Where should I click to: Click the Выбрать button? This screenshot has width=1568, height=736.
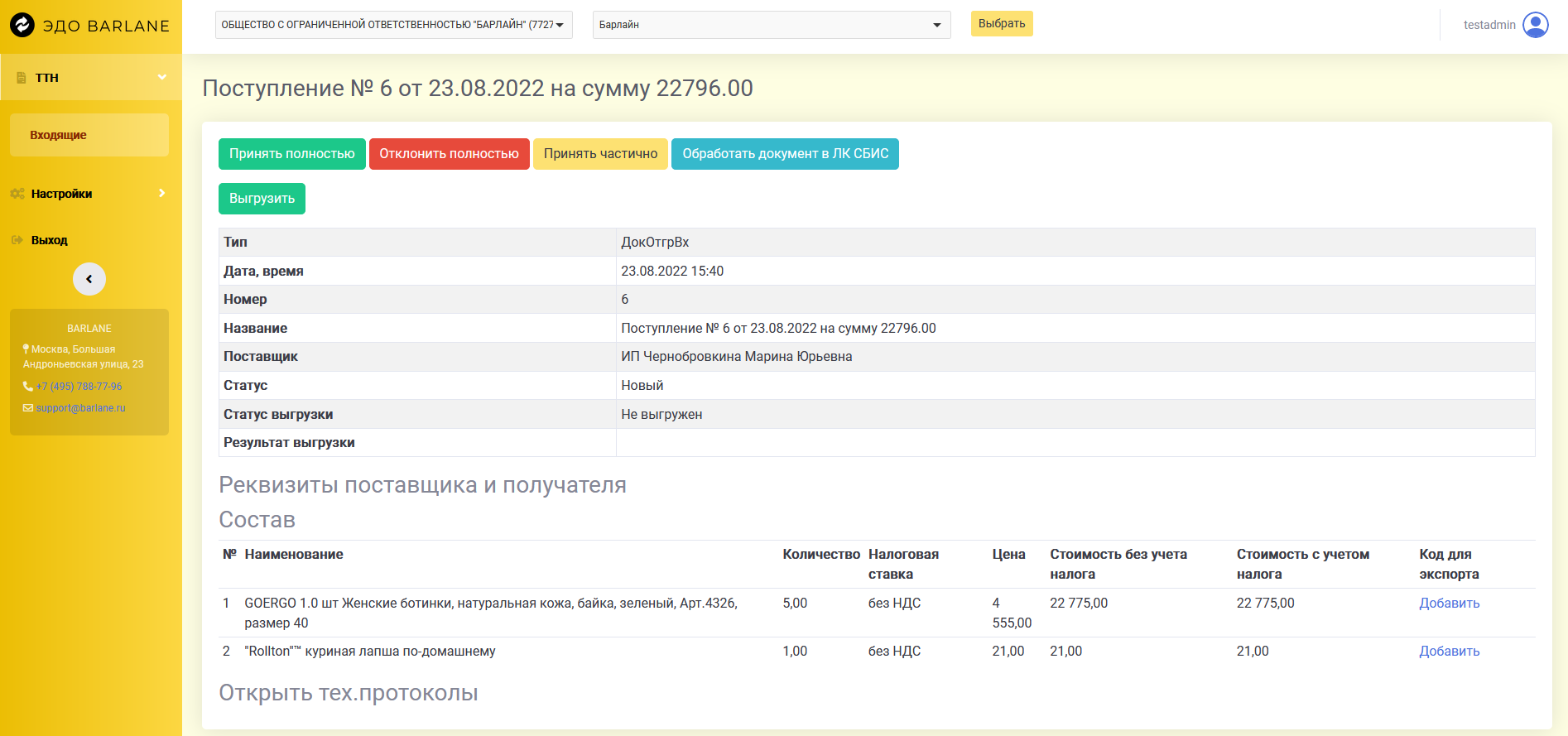(x=1002, y=24)
